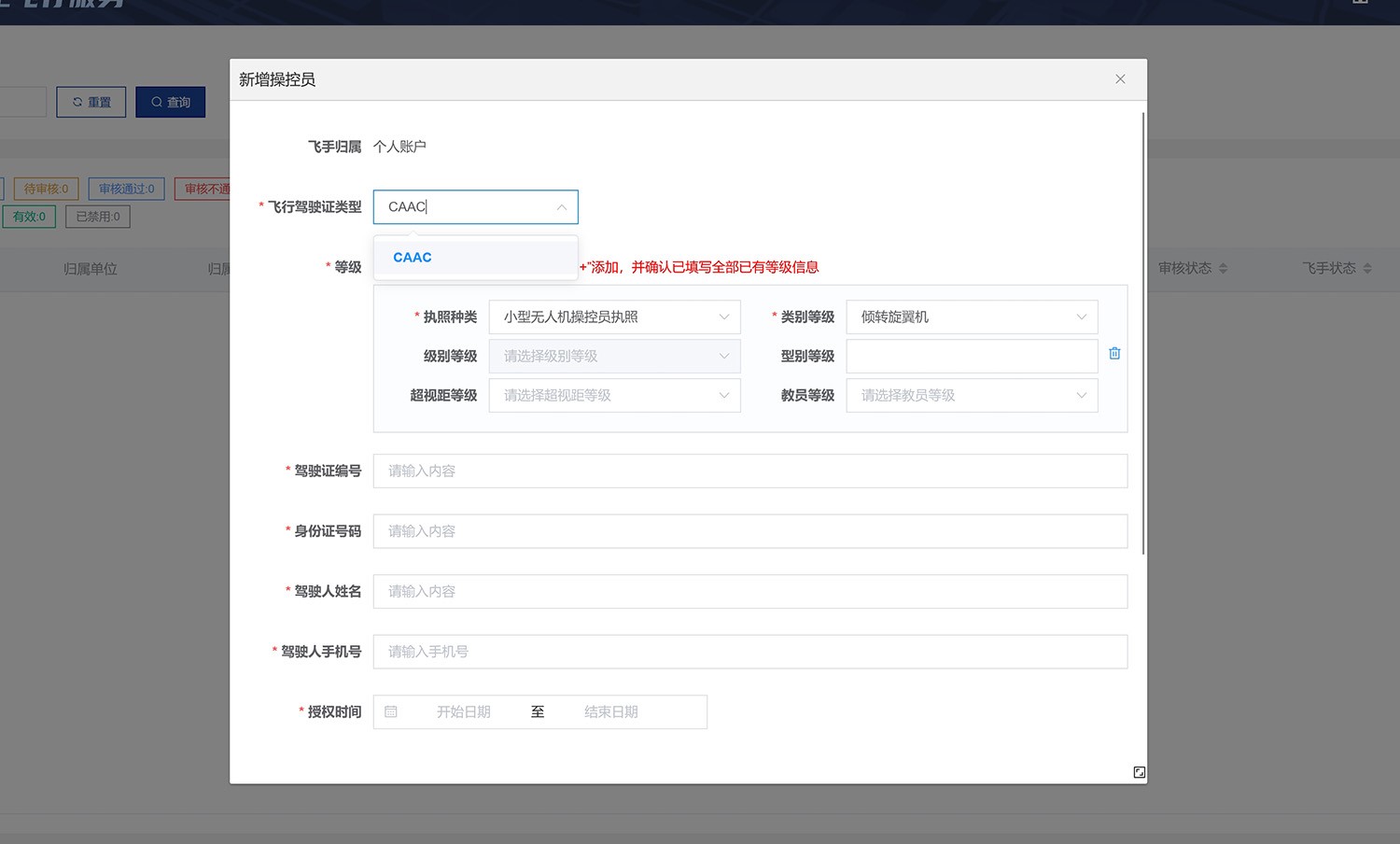Image resolution: width=1400 pixels, height=844 pixels.
Task: Click the calendar icon in 授权时间 field
Action: 391,712
